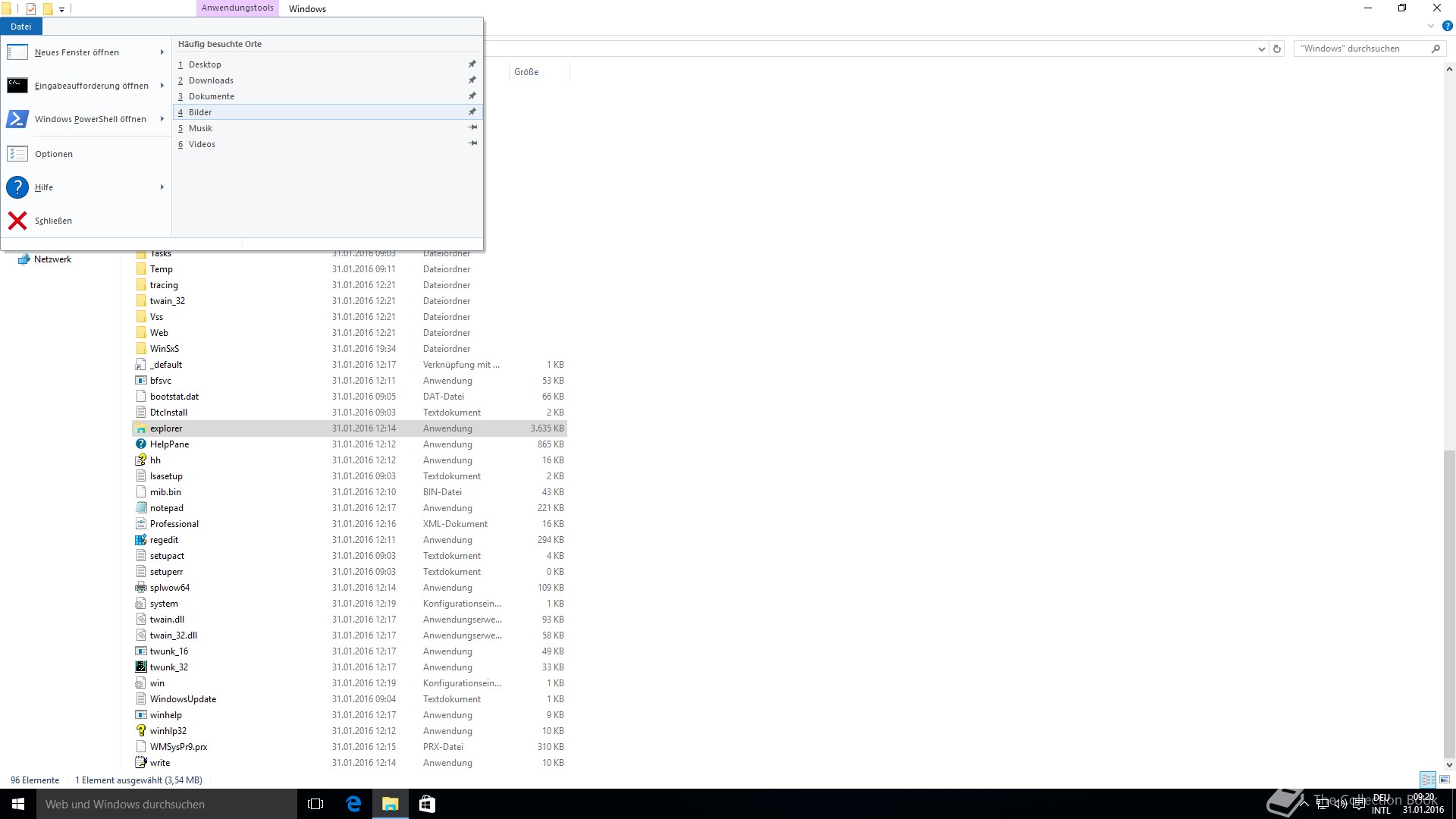Click the Hilfe question mark icon
This screenshot has height=819, width=1456.
[17, 187]
